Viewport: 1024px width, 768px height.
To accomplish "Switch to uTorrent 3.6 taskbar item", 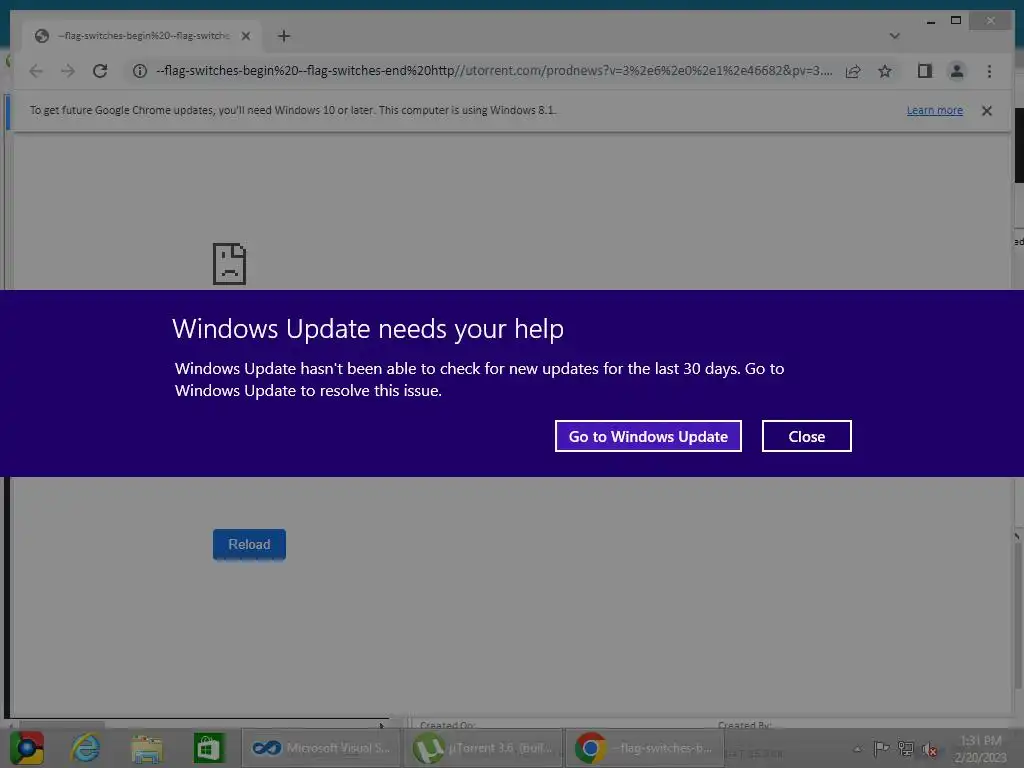I will click(x=483, y=748).
